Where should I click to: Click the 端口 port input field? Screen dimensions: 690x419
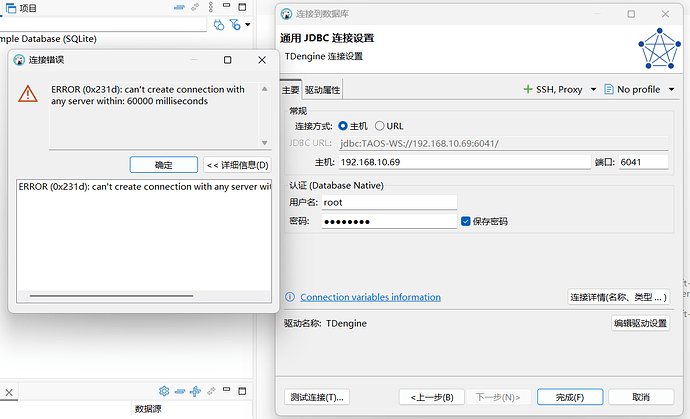pyautogui.click(x=643, y=162)
